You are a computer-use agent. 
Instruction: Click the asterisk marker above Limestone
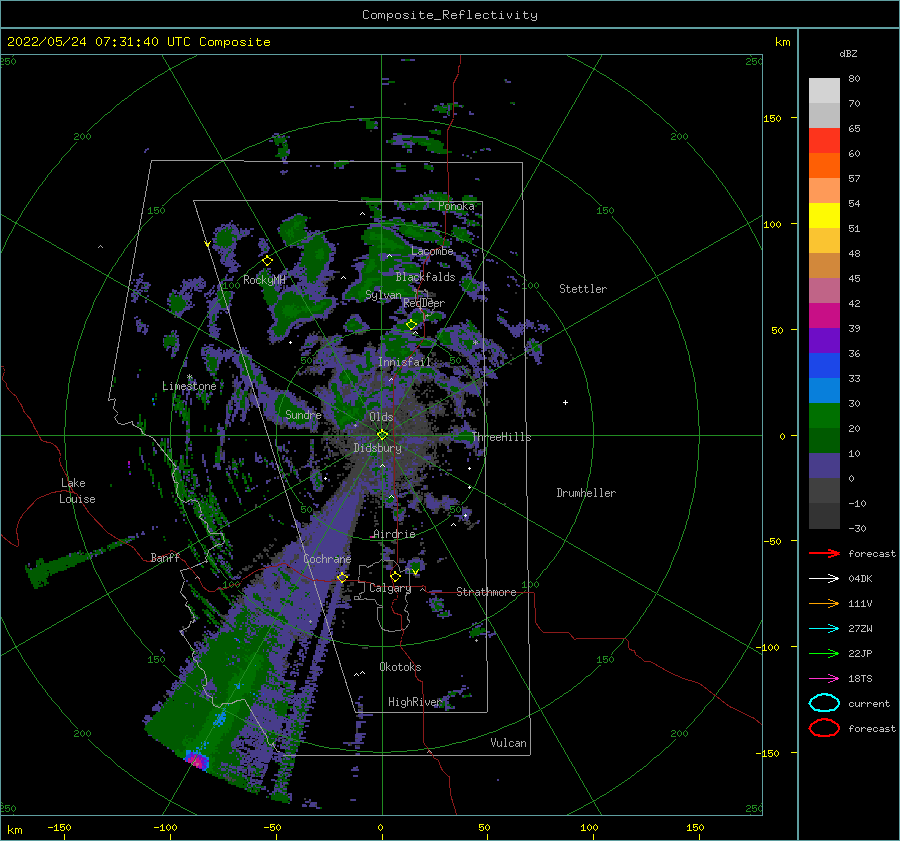189,377
